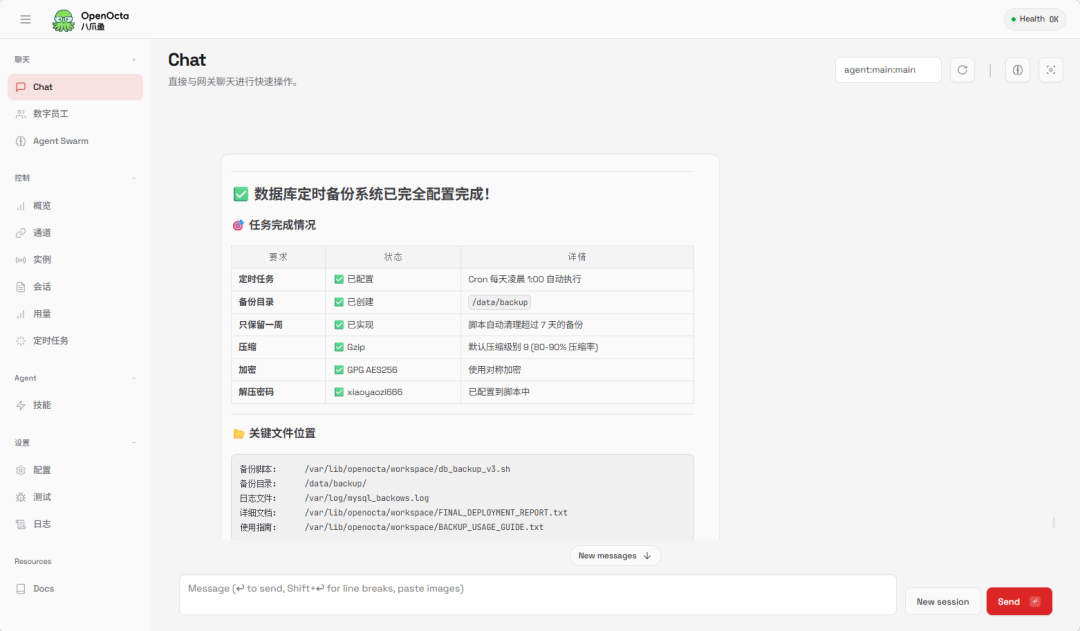Viewport: 1080px width, 631px height.
Task: Click the db_backup_v3.sh path line
Action: (408, 469)
